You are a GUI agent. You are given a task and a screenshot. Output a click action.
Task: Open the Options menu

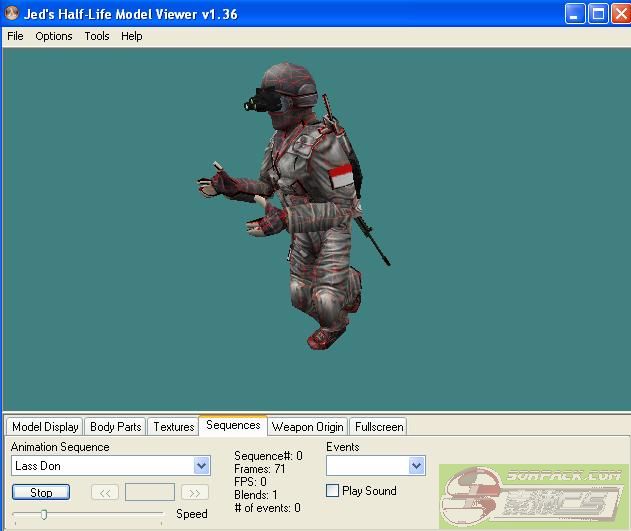54,36
